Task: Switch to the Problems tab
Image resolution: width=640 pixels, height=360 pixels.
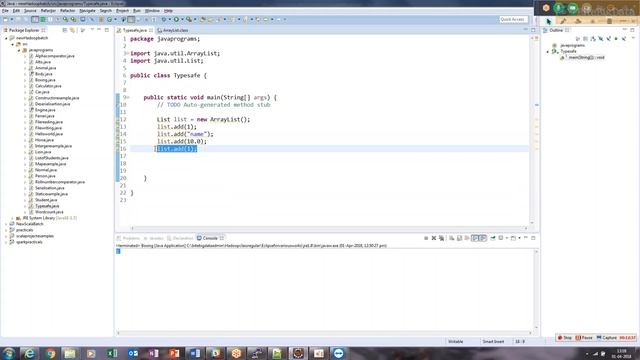Action: 128,238
